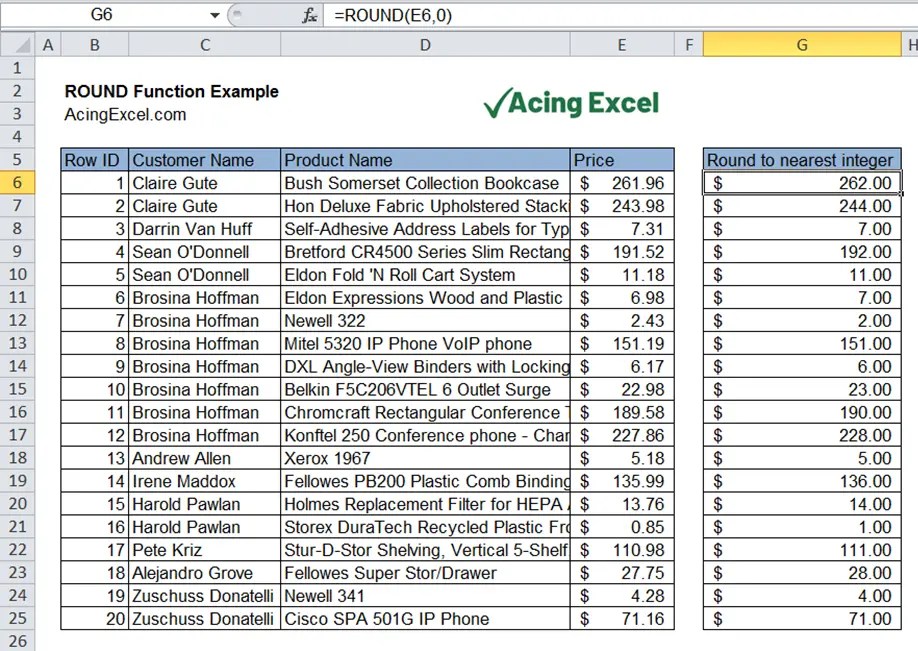This screenshot has width=918, height=651.
Task: Select Mitel 5320 IP Phone VoIP phone cell
Action: click(x=425, y=343)
